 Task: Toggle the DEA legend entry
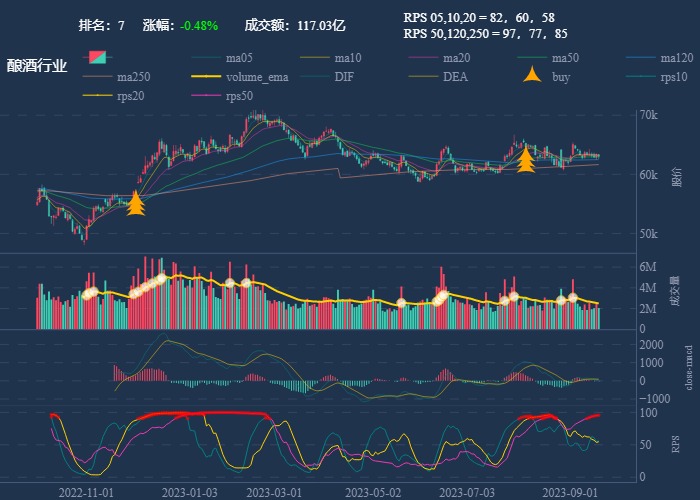click(455, 77)
